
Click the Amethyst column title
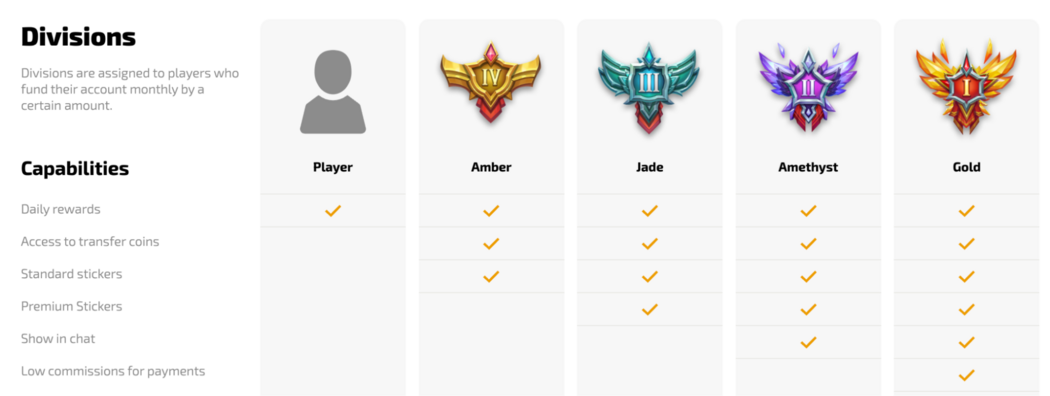pos(808,168)
